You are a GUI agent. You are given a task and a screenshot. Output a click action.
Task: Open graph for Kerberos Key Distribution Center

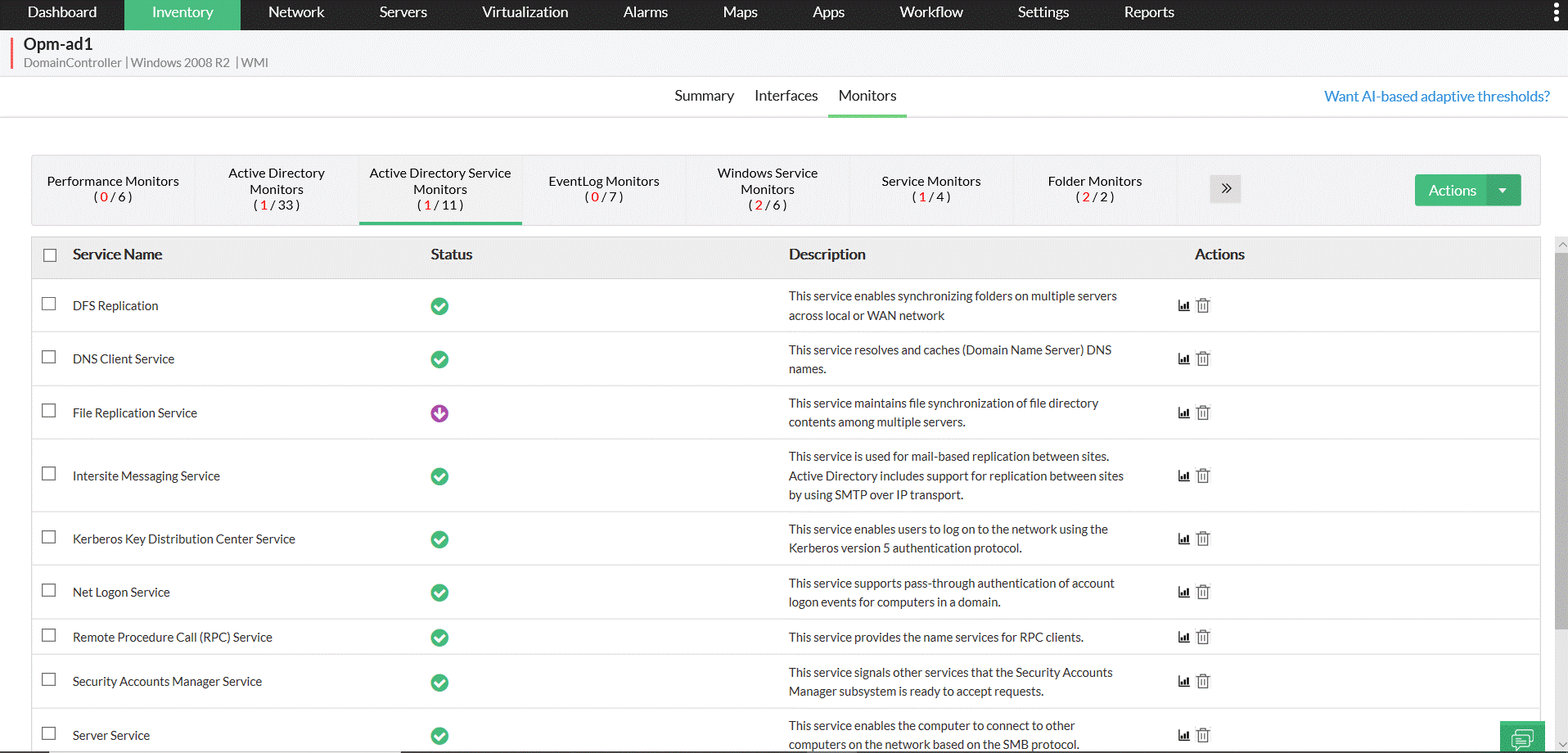coord(1183,539)
